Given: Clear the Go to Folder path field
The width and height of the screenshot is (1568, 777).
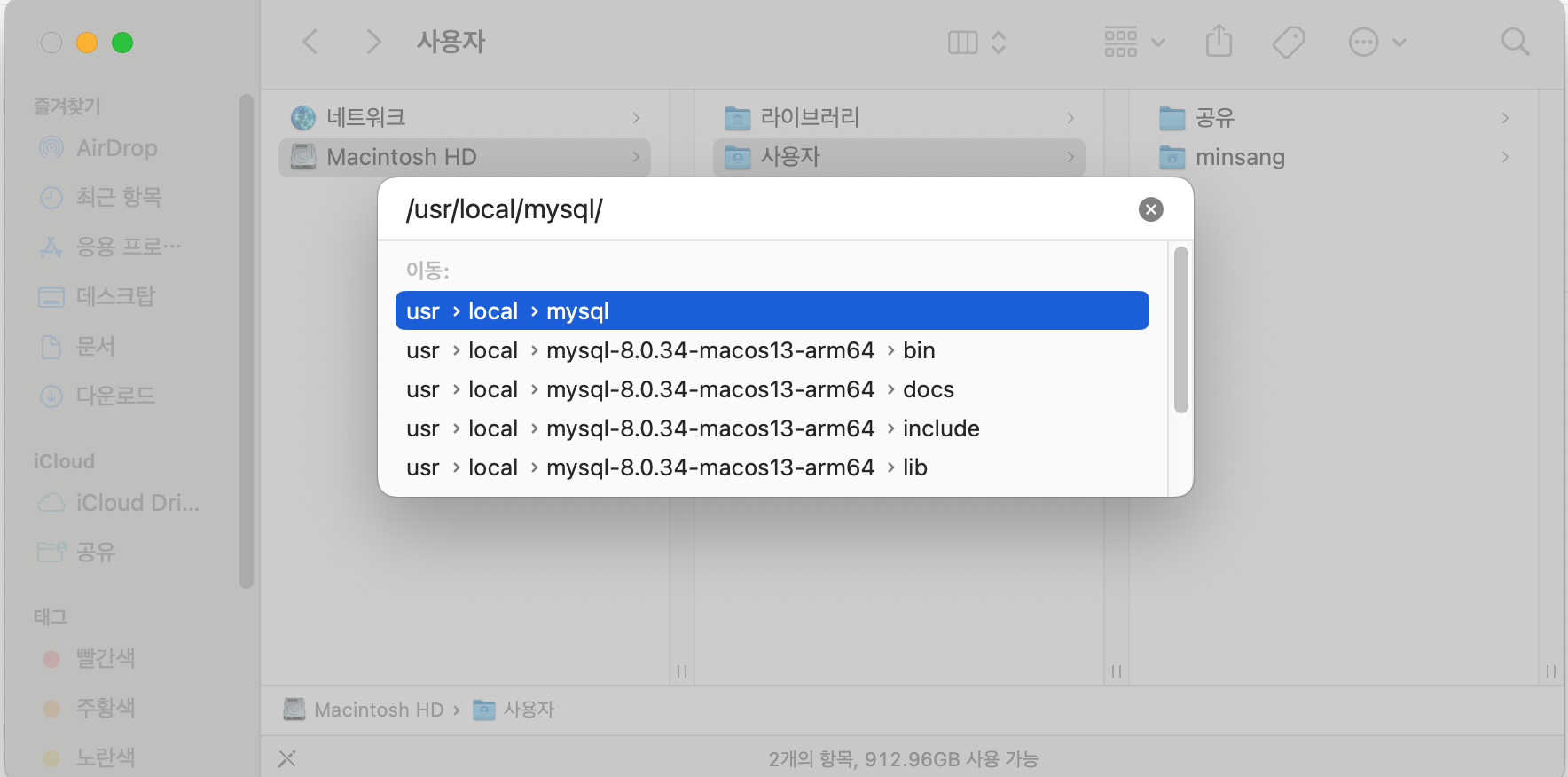Looking at the screenshot, I should [x=1151, y=209].
